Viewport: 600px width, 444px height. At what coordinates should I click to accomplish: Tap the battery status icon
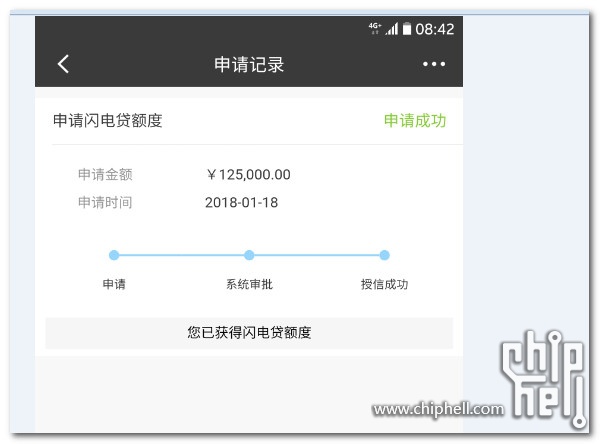(x=407, y=29)
